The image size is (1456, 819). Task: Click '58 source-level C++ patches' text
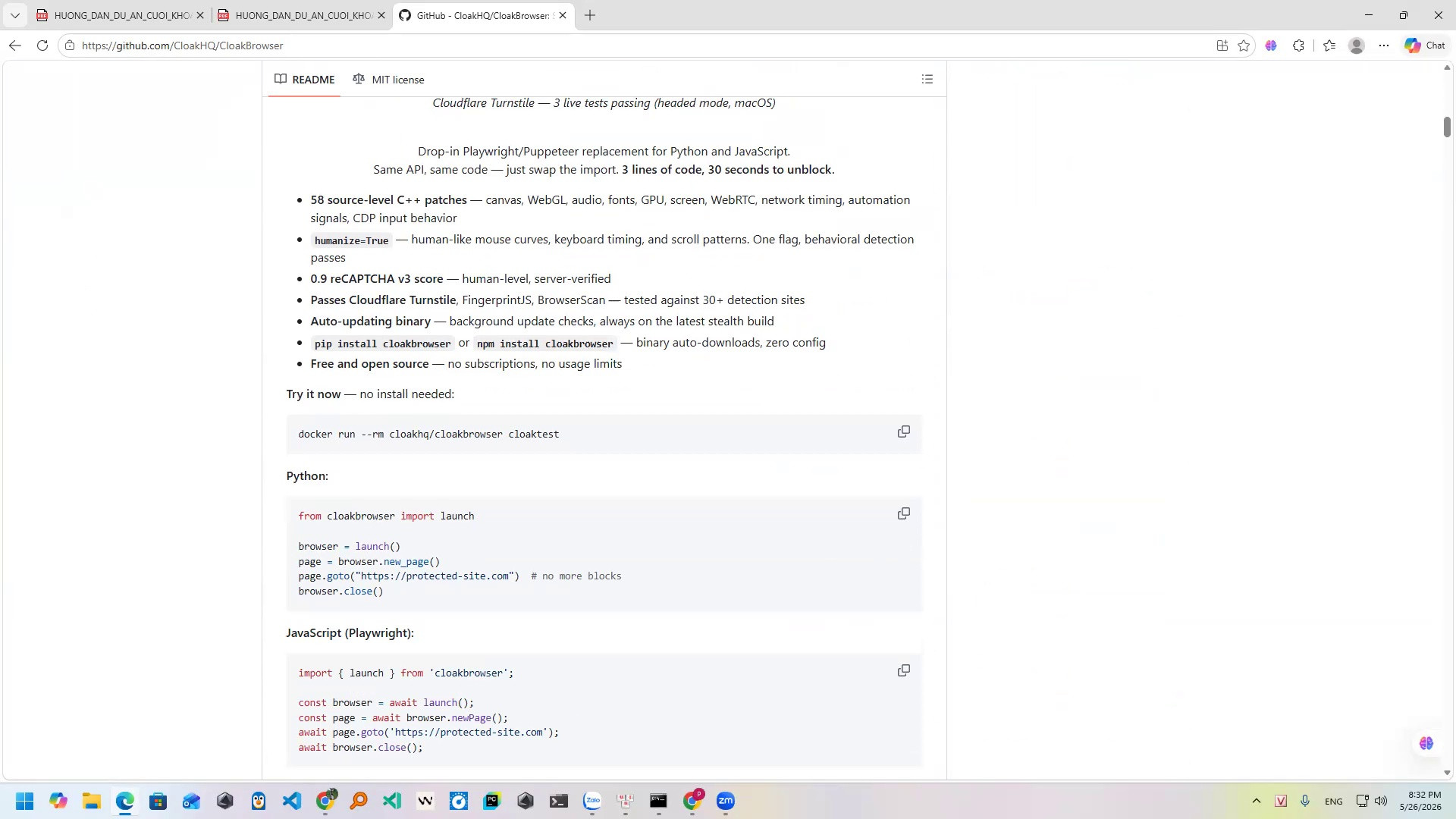(x=388, y=200)
